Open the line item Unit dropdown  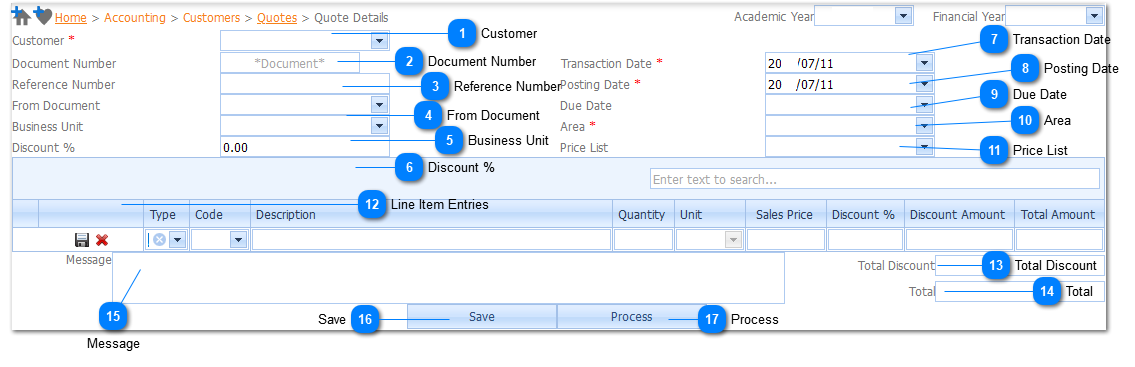(733, 240)
